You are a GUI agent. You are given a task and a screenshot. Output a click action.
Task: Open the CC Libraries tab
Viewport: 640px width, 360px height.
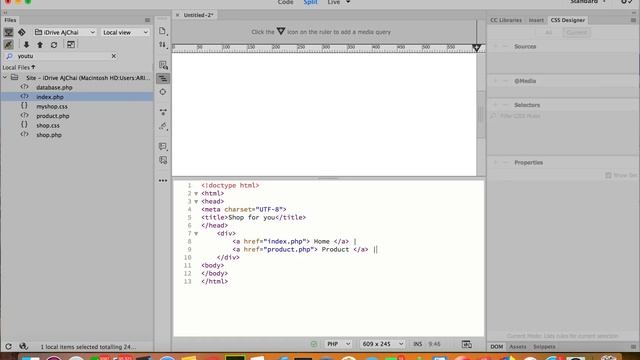(506, 20)
